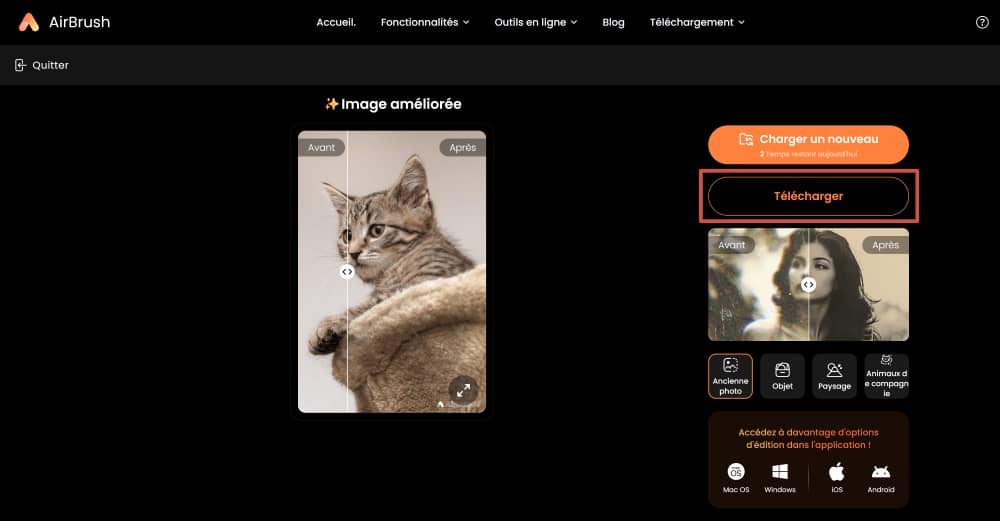Image resolution: width=1000 pixels, height=521 pixels.
Task: Click the orange Charger un nouveau button
Action: click(808, 144)
